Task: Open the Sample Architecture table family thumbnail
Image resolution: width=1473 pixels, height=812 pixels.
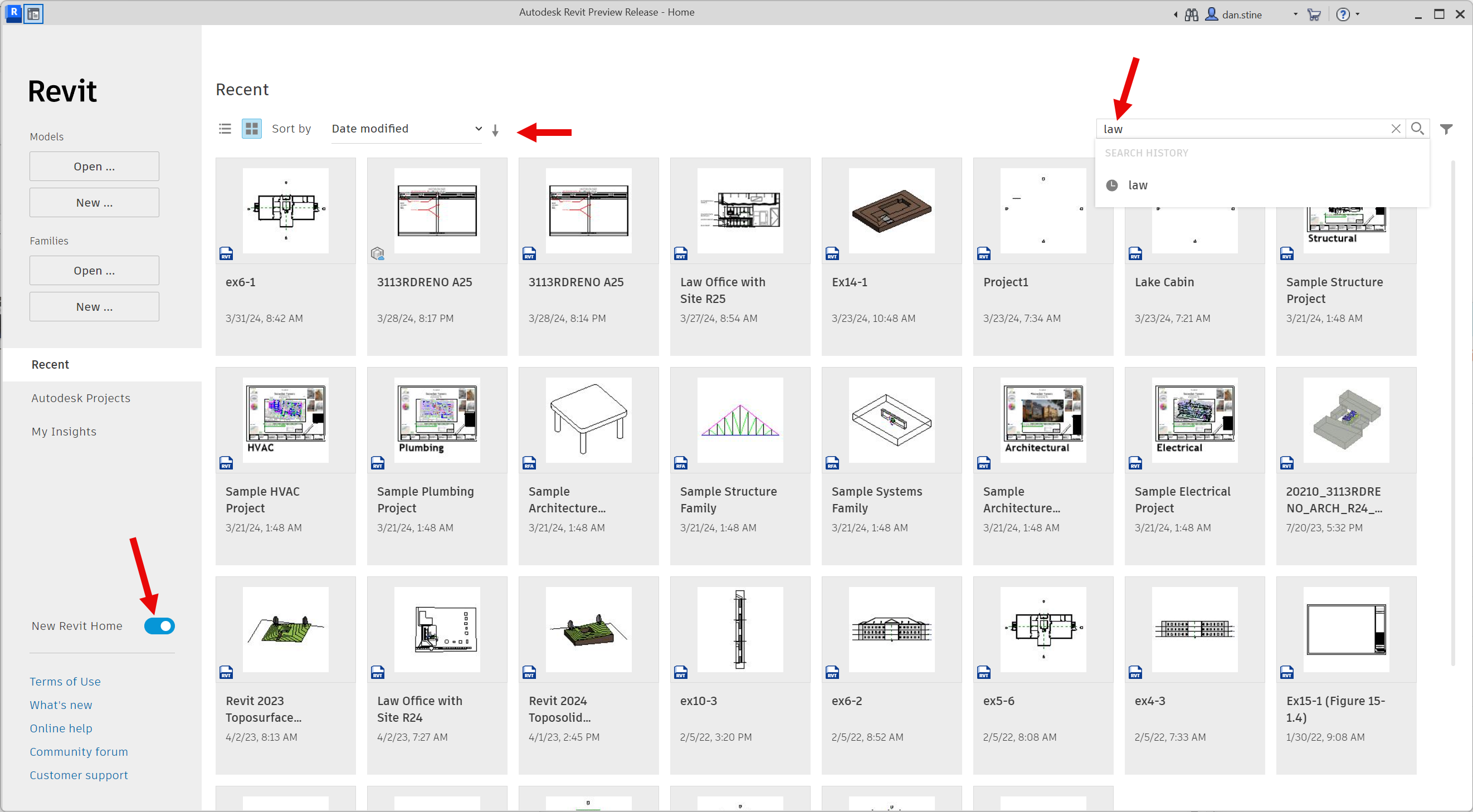Action: 589,420
